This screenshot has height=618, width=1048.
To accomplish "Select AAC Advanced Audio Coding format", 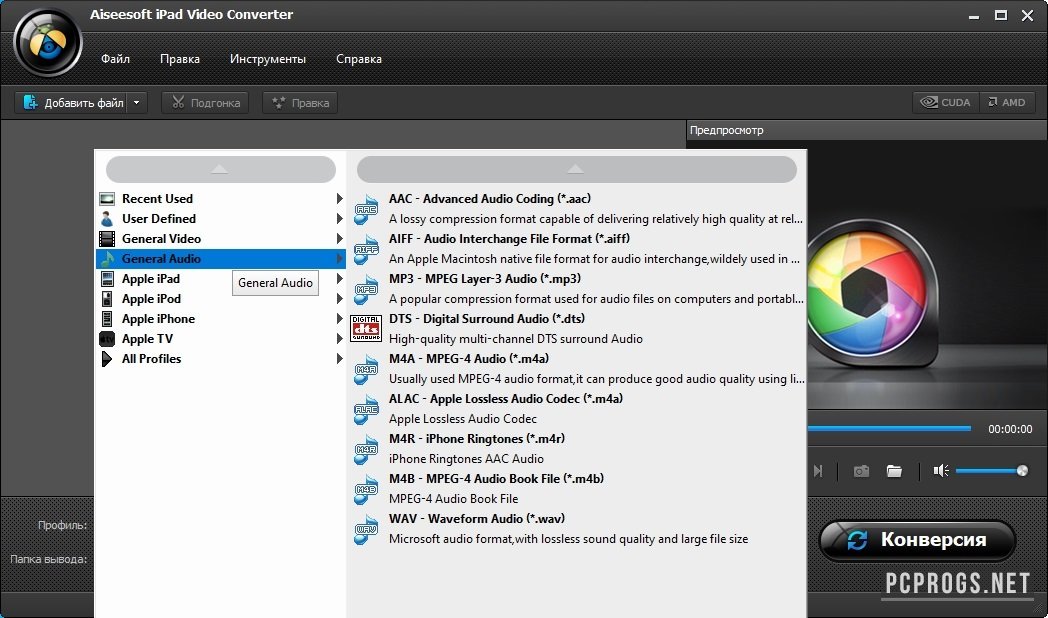I will (496, 199).
